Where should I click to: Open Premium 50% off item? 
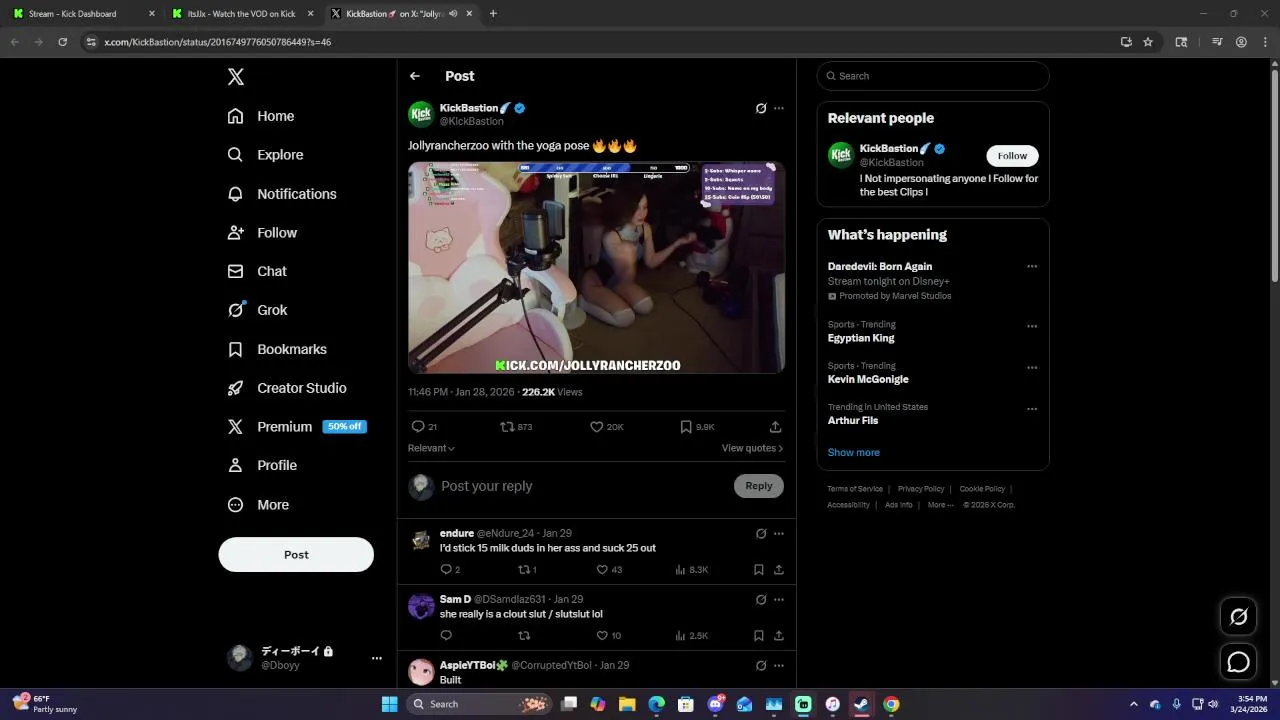[x=297, y=427]
